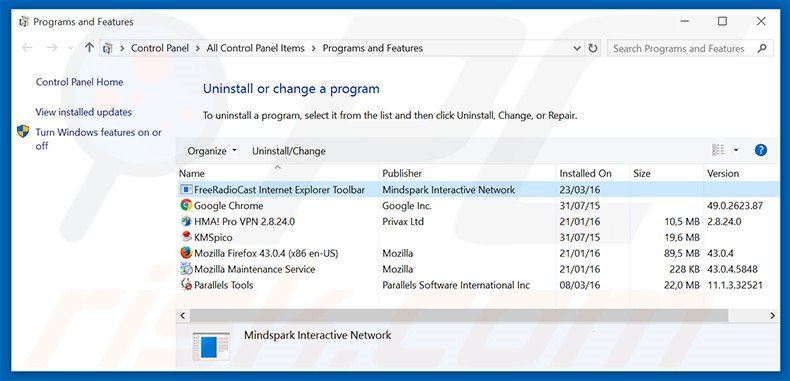The width and height of the screenshot is (790, 381).
Task: Expand the chevron before Control Panel breadcrumb
Action: pyautogui.click(x=122, y=48)
